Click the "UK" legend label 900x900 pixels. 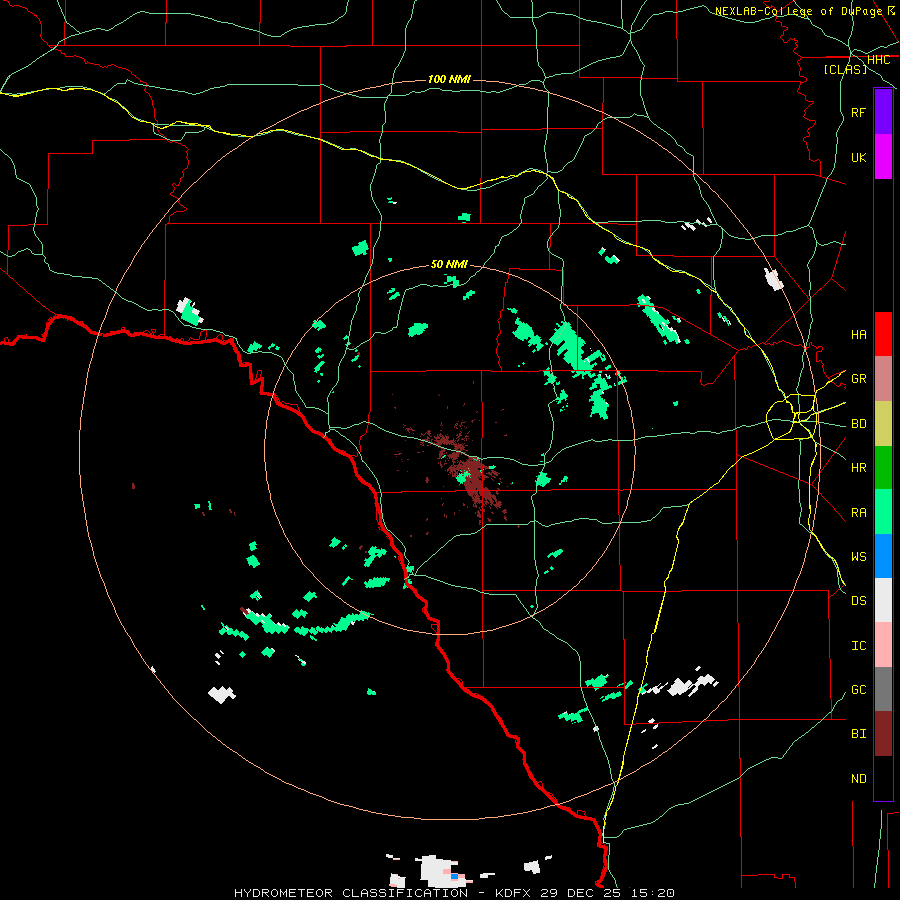pyautogui.click(x=859, y=157)
